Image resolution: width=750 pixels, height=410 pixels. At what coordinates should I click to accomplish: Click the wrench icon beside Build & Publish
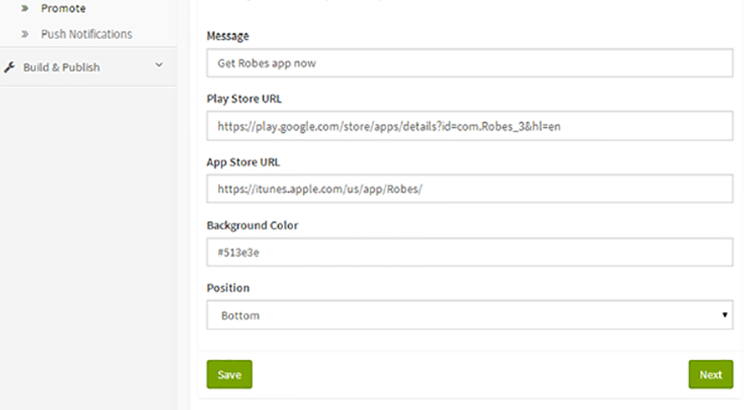click(10, 67)
